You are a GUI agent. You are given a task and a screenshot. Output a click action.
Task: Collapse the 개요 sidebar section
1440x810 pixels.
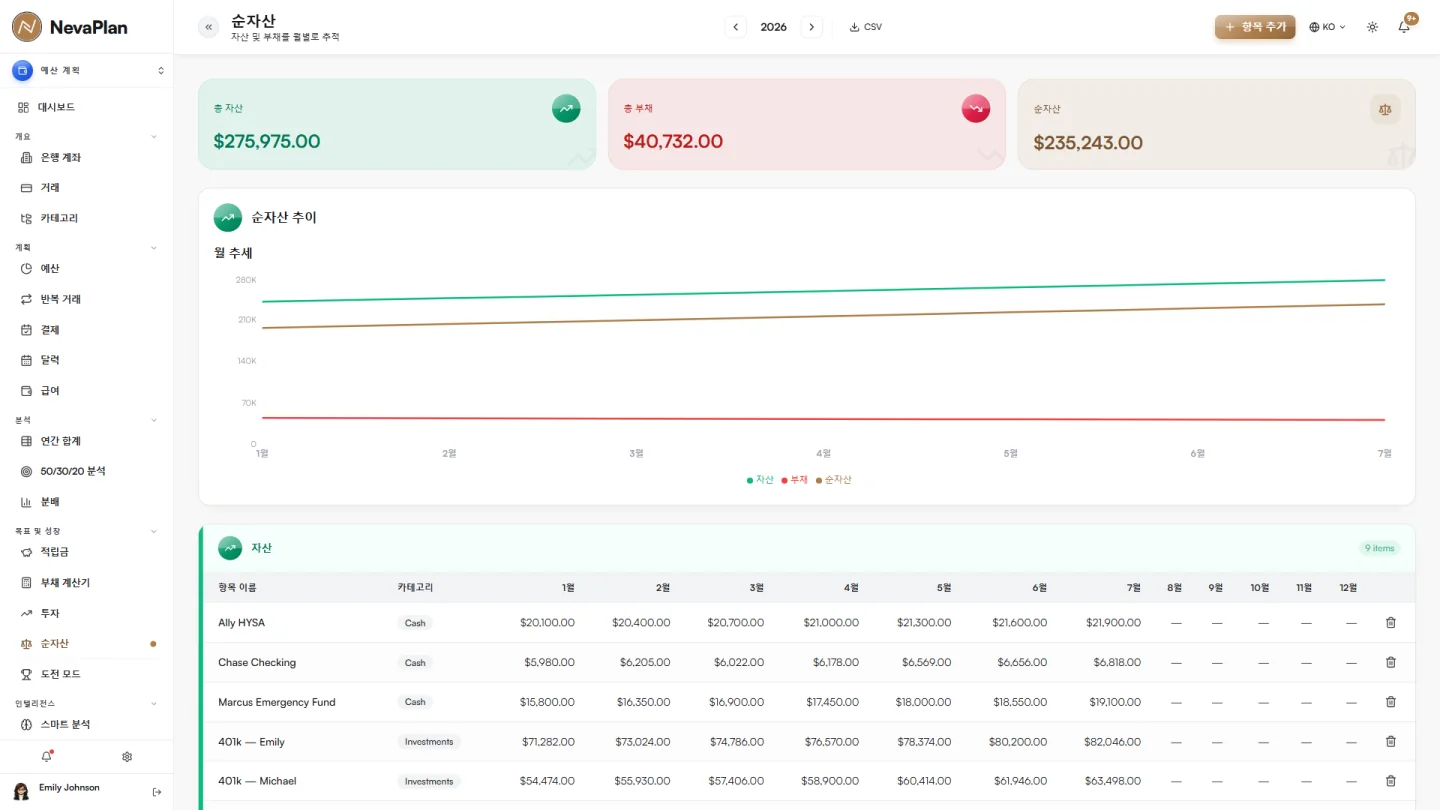pyautogui.click(x=154, y=136)
